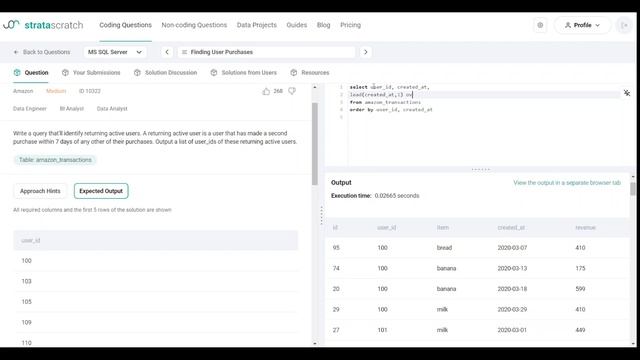Open Non-coding Questions menu
640x360 pixels.
(x=194, y=25)
